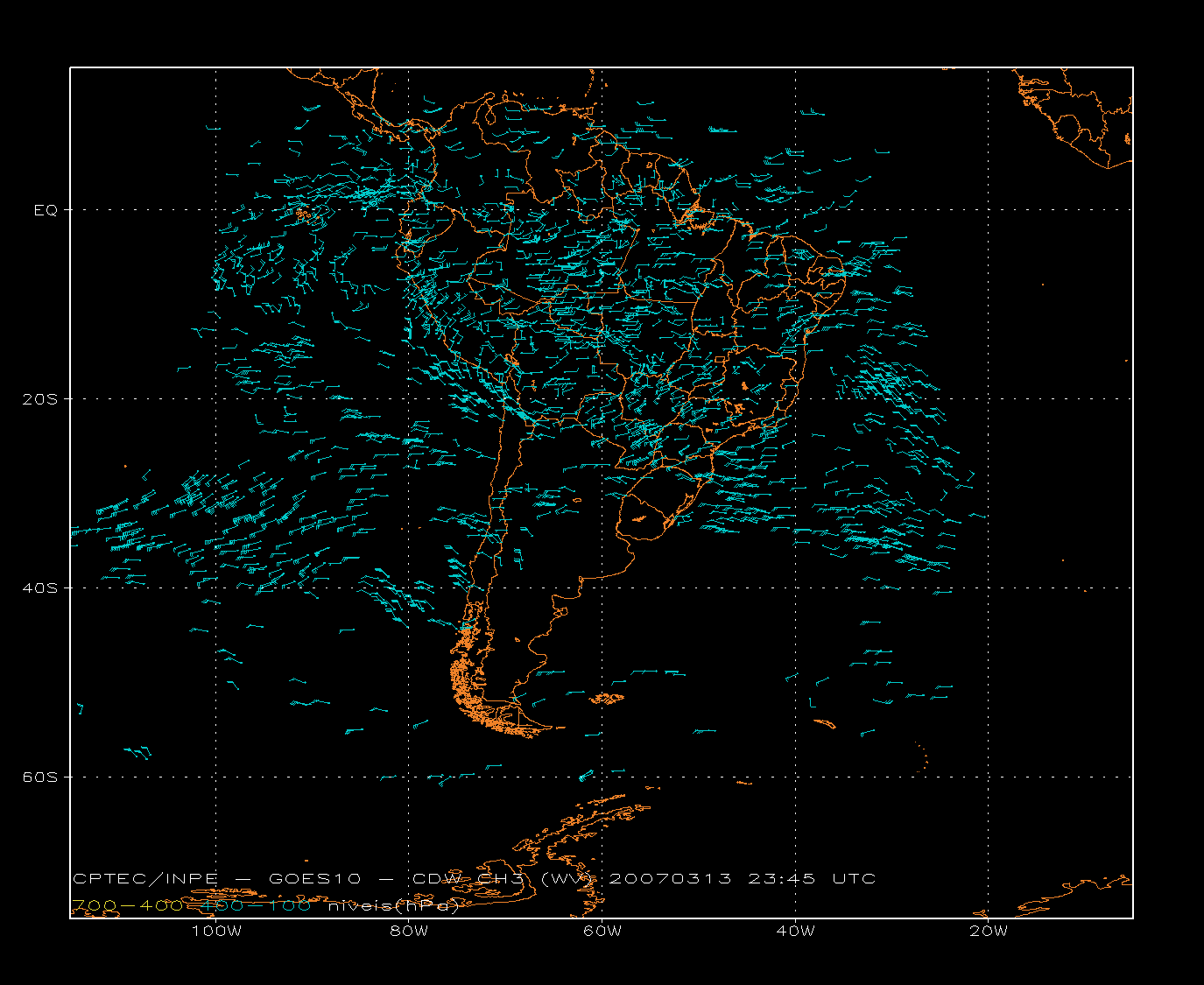Image resolution: width=1204 pixels, height=985 pixels.
Task: Click the 60W longitude label
Action: click(x=602, y=931)
